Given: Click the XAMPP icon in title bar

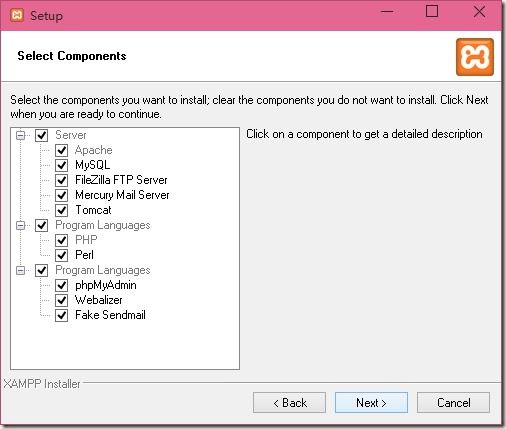Looking at the screenshot, I should pyautogui.click(x=17, y=15).
